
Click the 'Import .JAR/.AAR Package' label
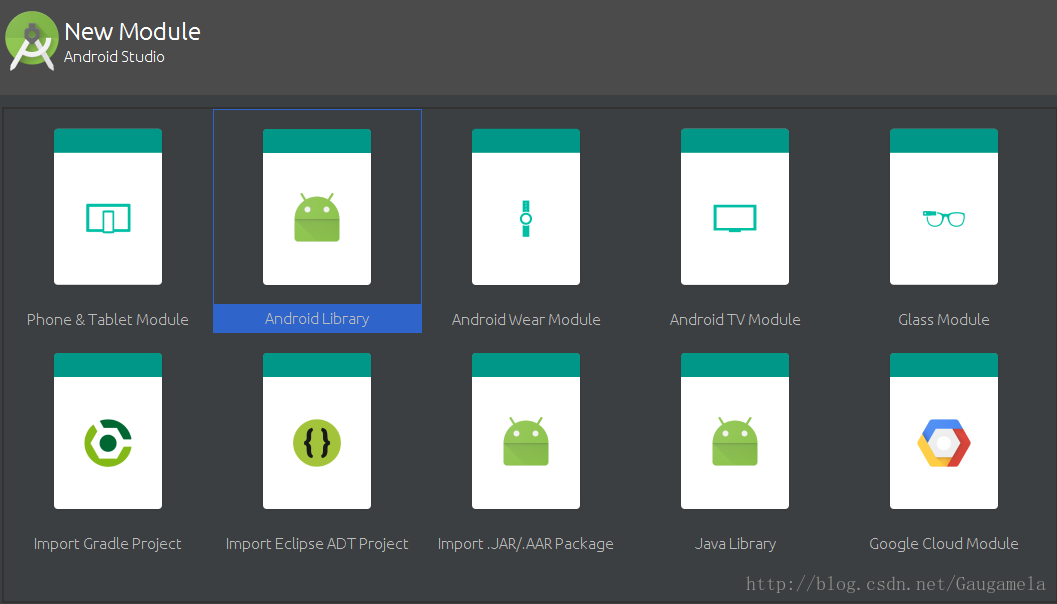click(x=526, y=543)
